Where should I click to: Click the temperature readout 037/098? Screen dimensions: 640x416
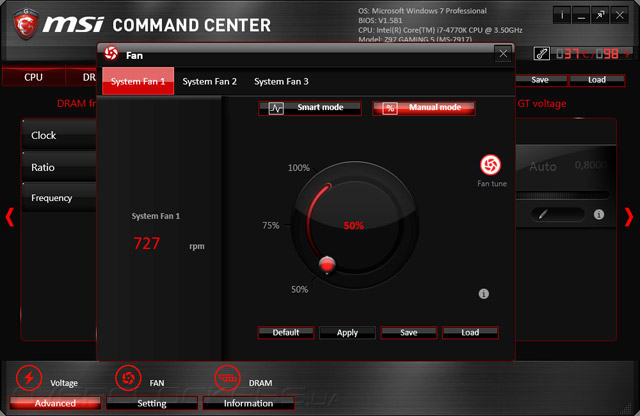tap(593, 53)
